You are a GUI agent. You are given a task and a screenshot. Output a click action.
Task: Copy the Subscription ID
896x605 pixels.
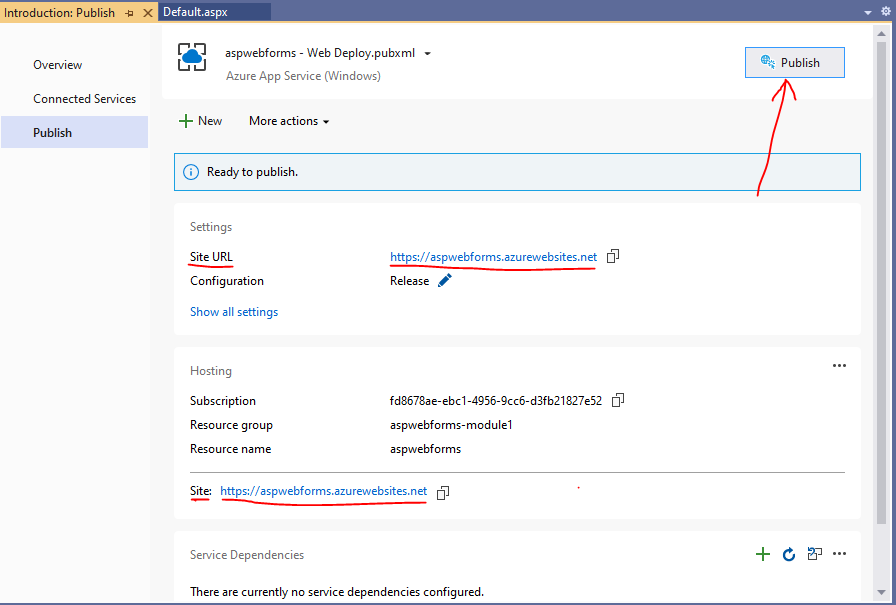618,400
